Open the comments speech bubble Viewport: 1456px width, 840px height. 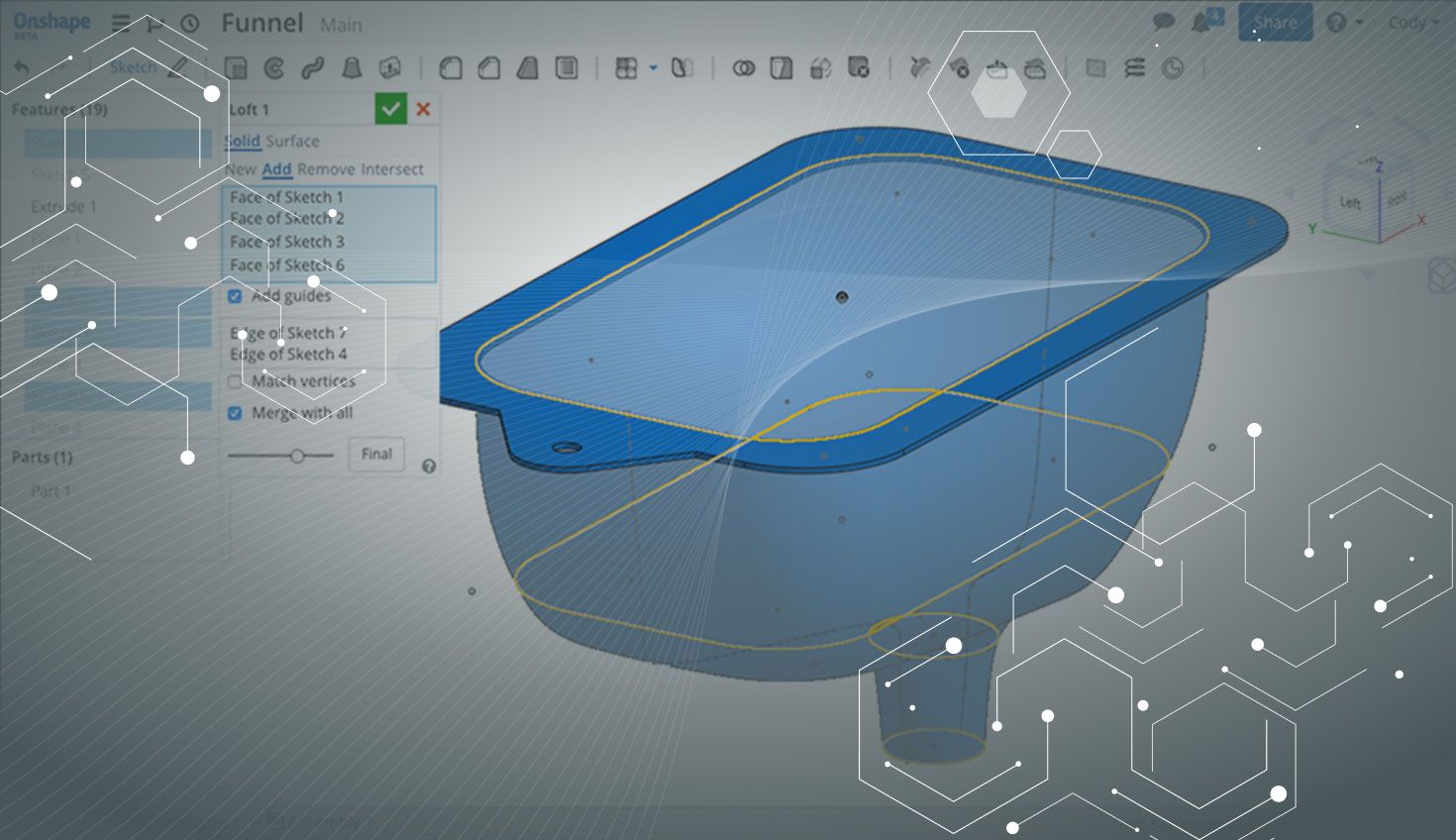point(1164,22)
